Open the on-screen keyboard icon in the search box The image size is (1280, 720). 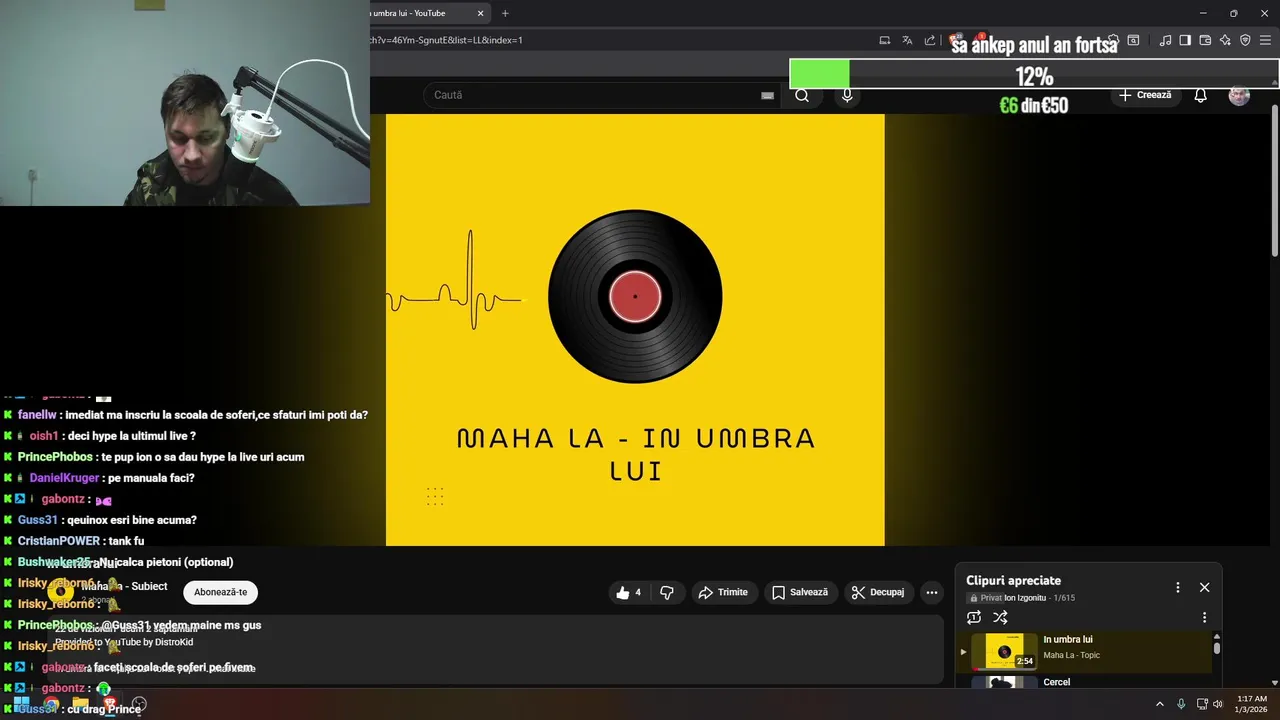point(767,95)
